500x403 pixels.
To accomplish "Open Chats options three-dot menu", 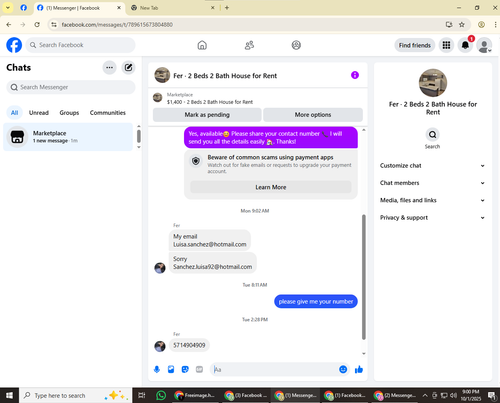I will 109,68.
